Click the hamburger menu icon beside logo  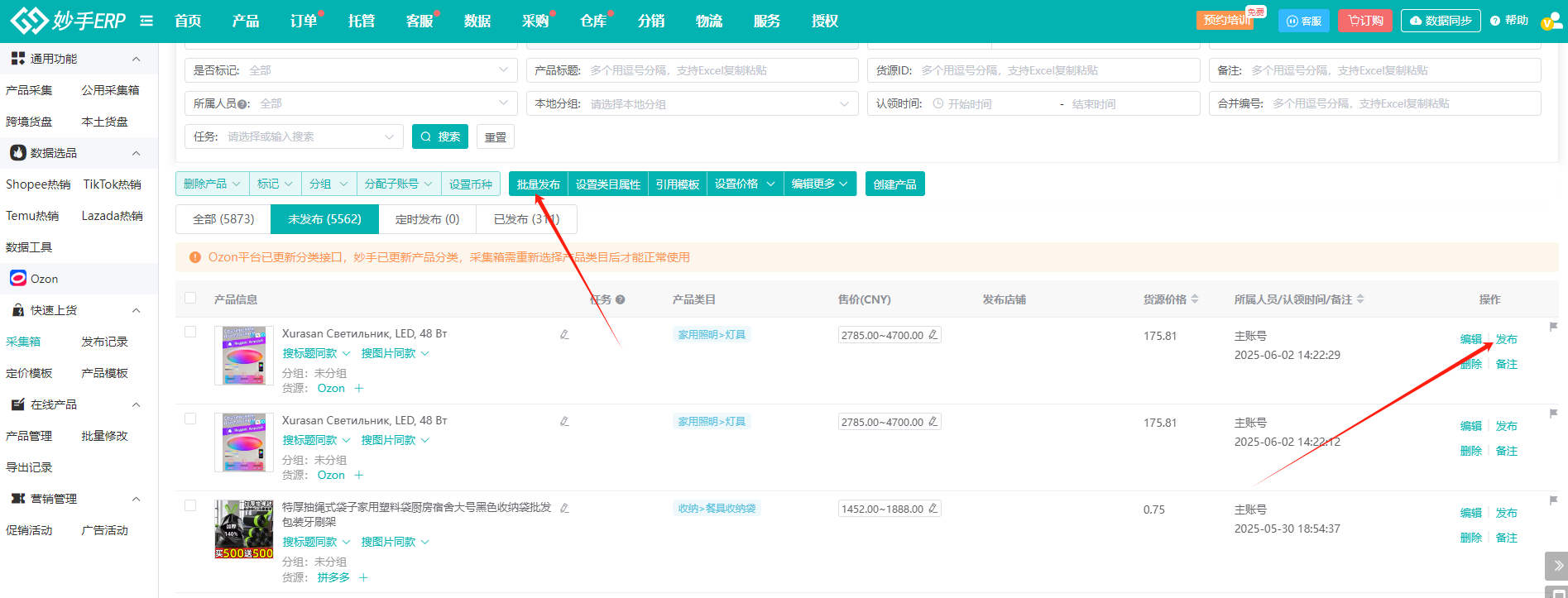coord(146,21)
